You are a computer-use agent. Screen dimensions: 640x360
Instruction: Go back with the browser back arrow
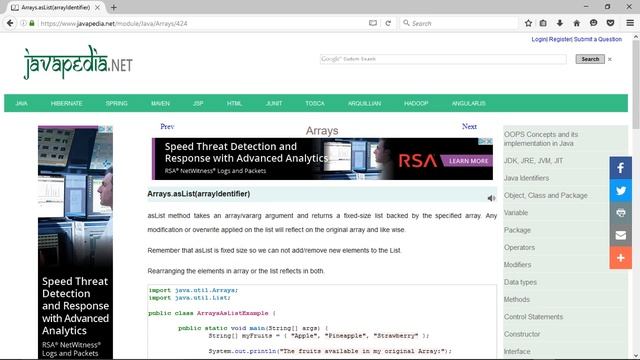pyautogui.click(x=10, y=23)
